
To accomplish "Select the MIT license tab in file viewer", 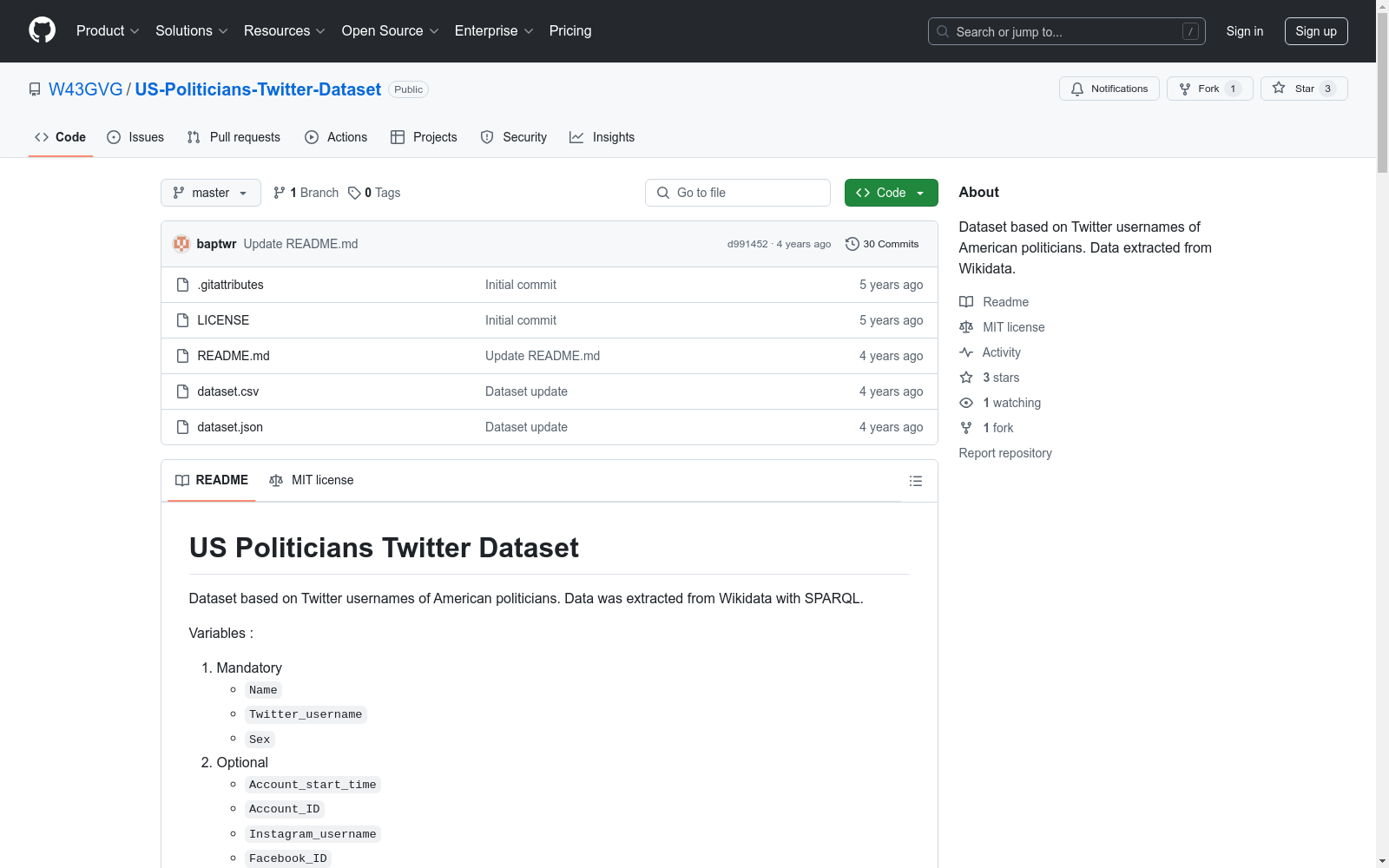I will click(312, 480).
